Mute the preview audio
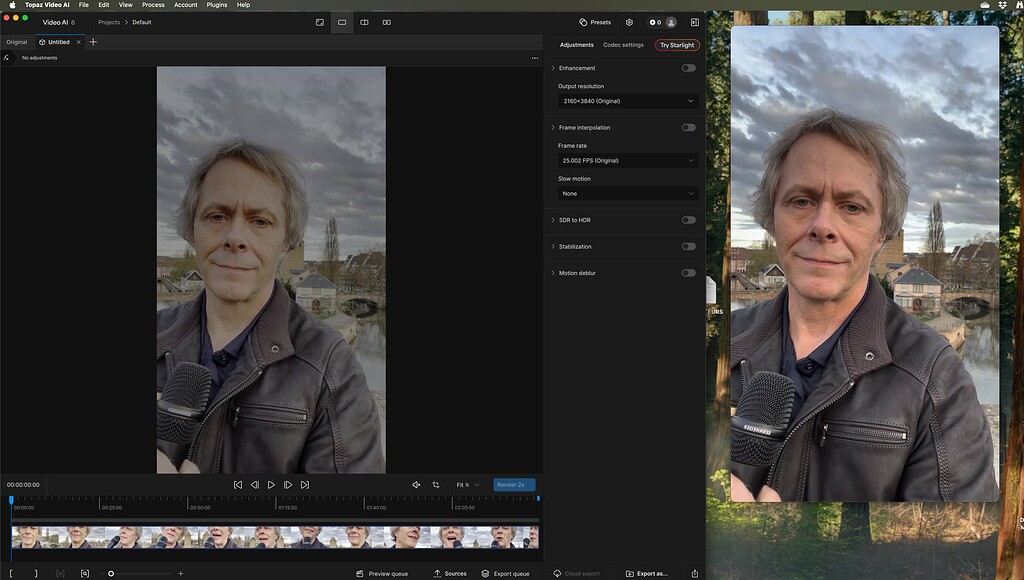The height and width of the screenshot is (580, 1024). tap(416, 485)
